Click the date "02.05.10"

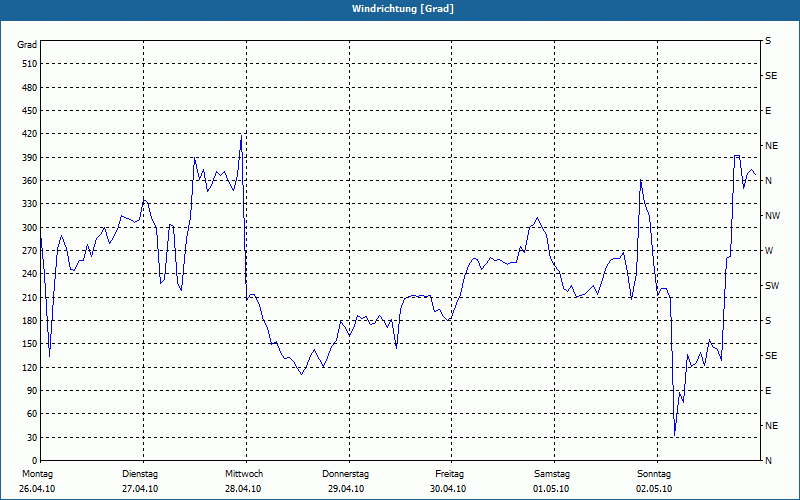[x=654, y=489]
